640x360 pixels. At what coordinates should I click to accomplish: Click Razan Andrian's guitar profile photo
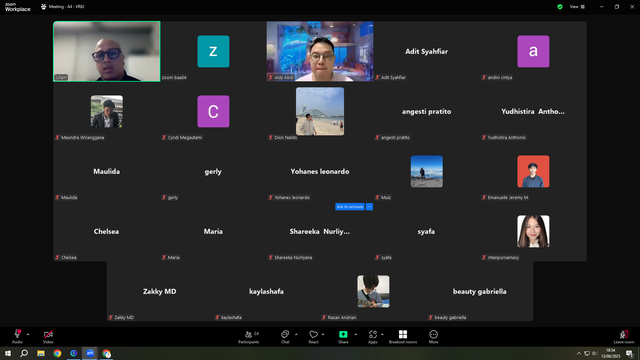373,291
